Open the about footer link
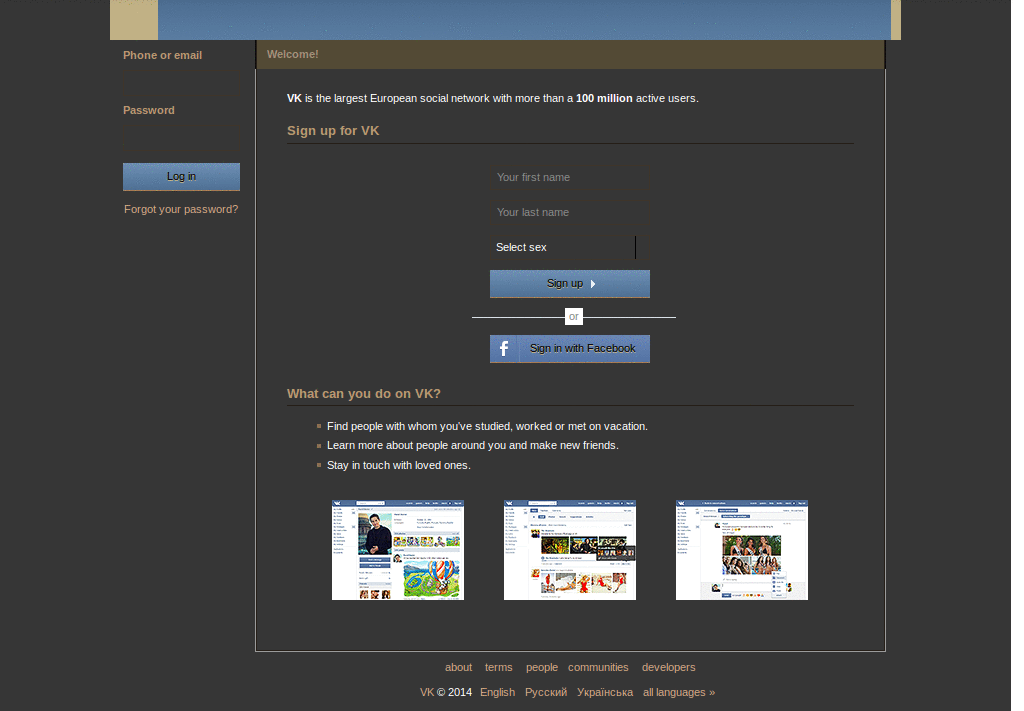The width and height of the screenshot is (1024, 711). pos(458,667)
